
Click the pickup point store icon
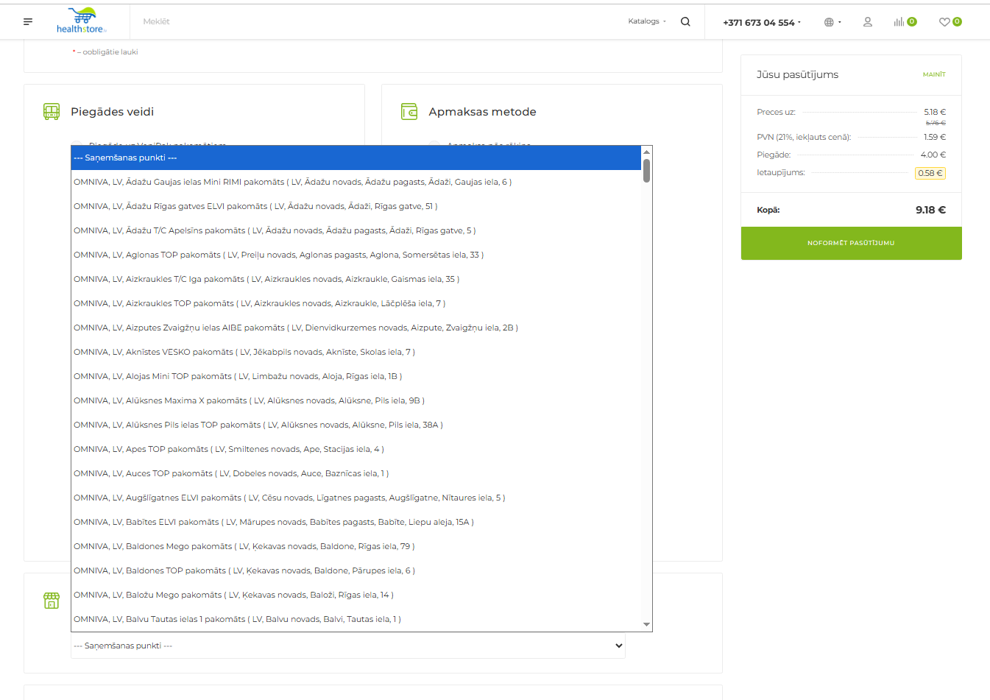click(51, 600)
